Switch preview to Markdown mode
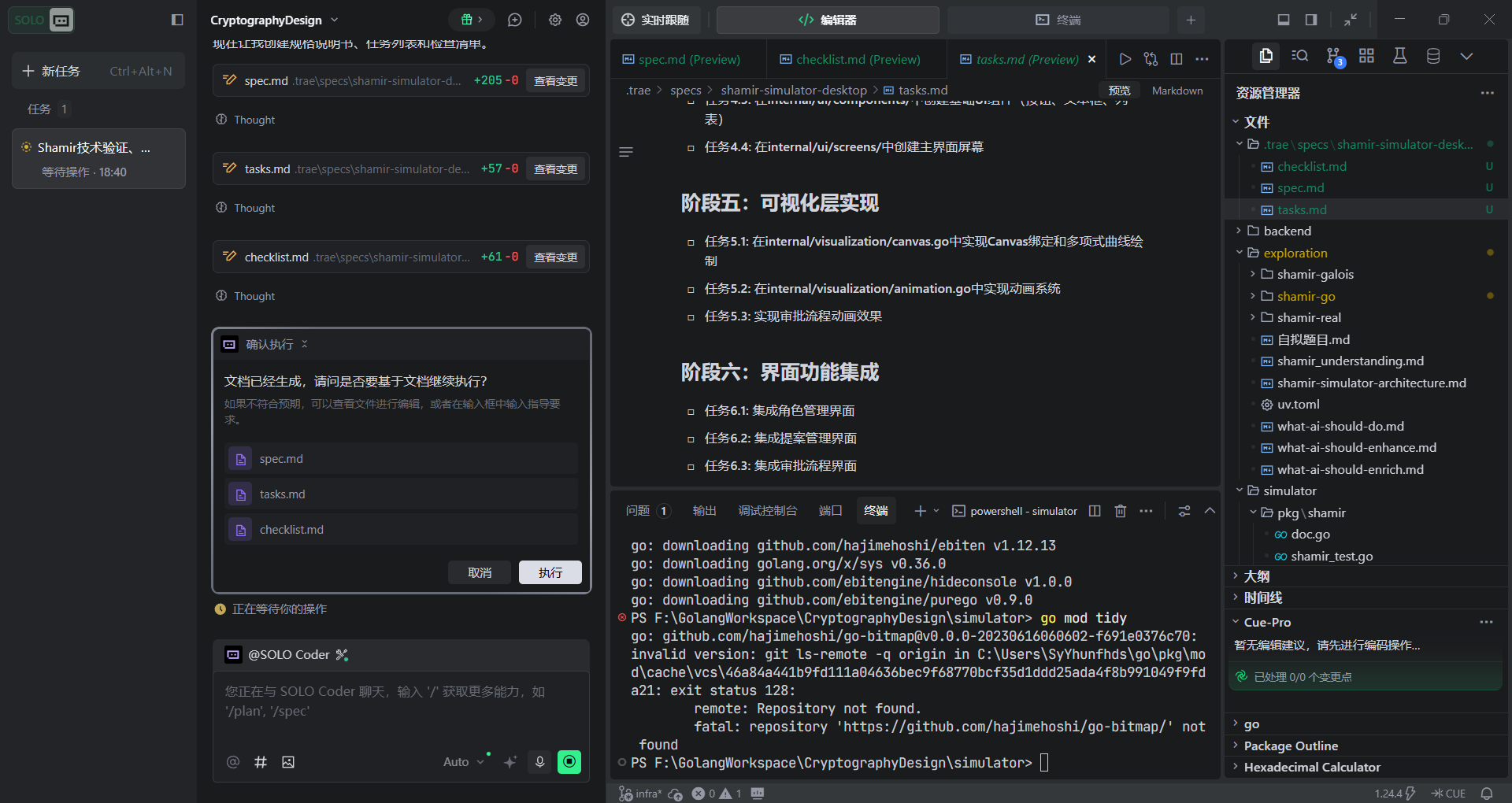1512x803 pixels. [1177, 91]
